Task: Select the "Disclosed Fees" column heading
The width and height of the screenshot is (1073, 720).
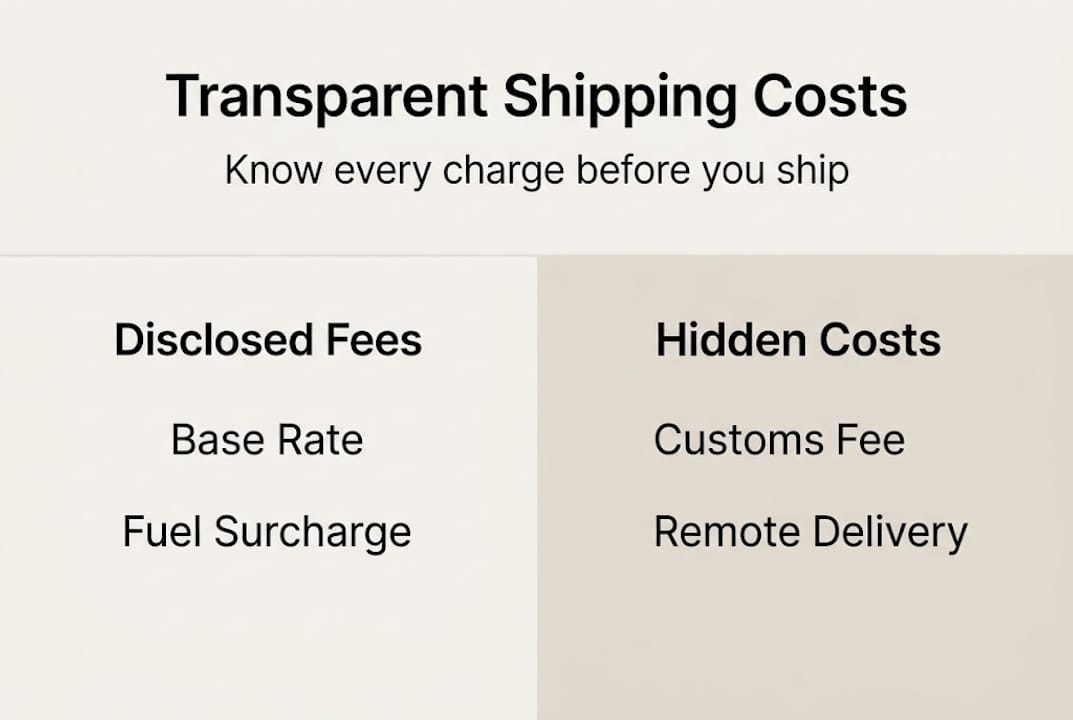Action: 268,340
